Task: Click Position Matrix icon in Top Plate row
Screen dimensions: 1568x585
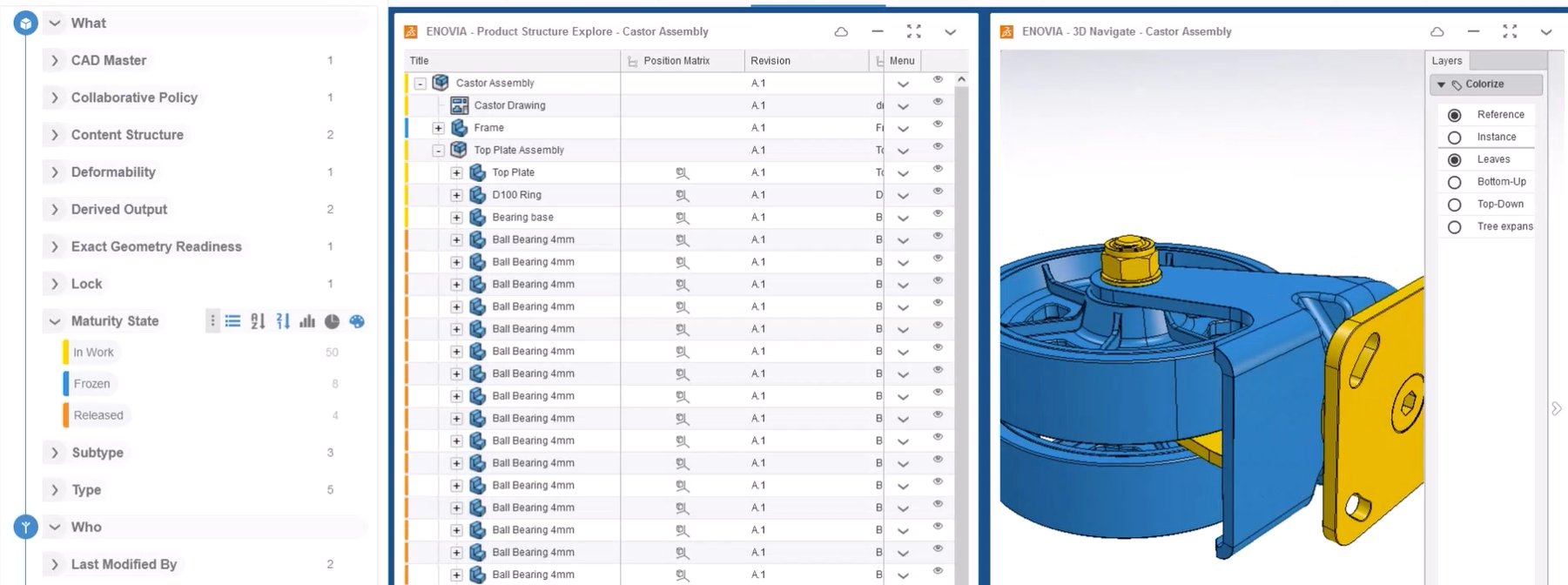Action: (x=682, y=172)
